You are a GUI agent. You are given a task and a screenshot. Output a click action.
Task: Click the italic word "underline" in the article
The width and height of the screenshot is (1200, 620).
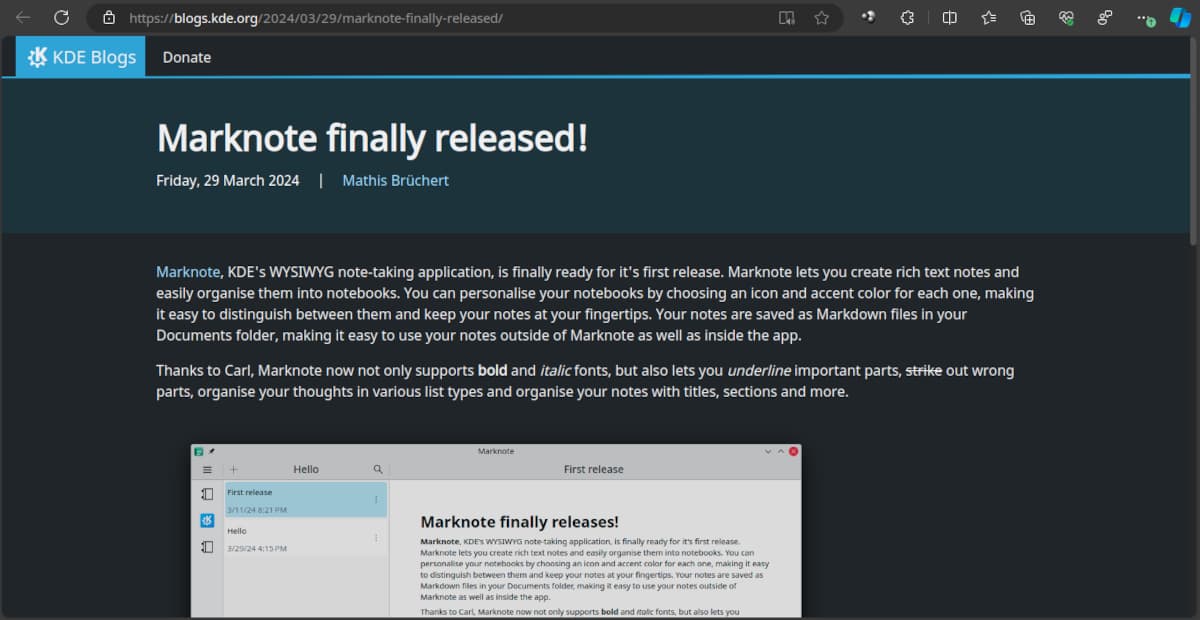tap(759, 371)
